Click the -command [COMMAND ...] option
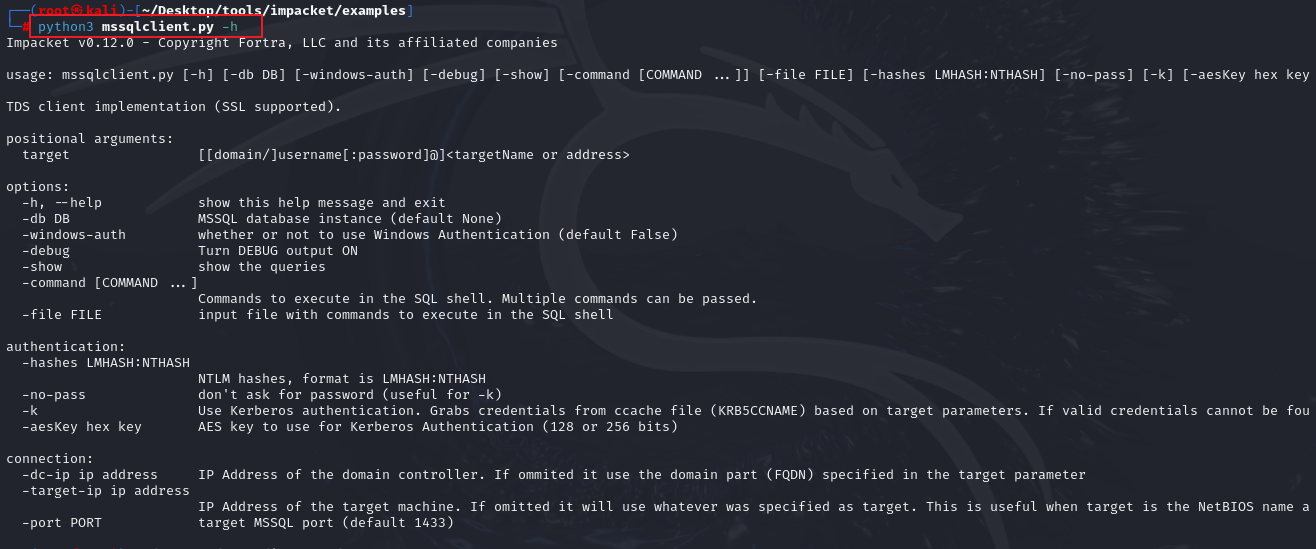Image resolution: width=1316 pixels, height=549 pixels. 110,283
